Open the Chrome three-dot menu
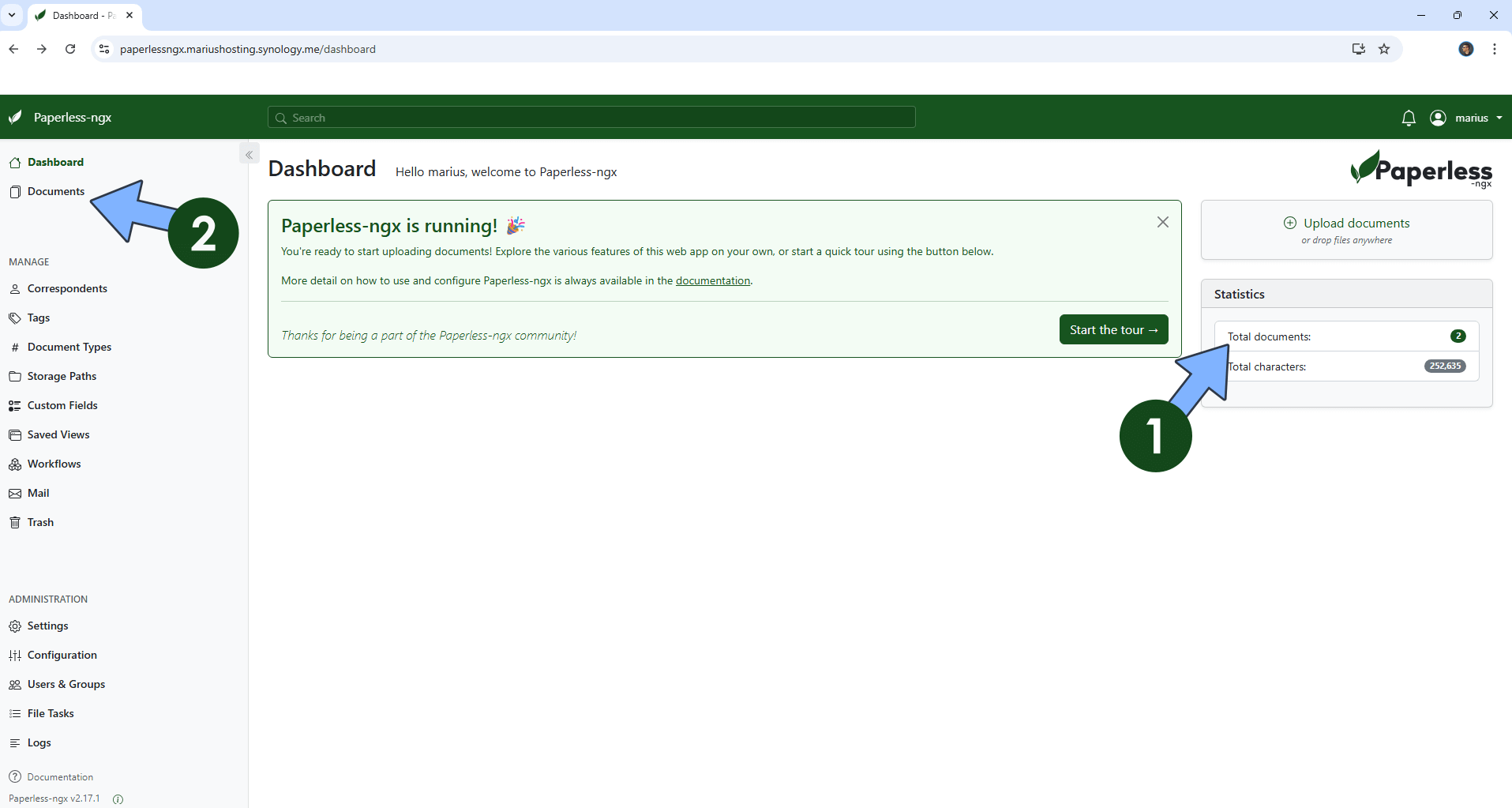 1495,49
